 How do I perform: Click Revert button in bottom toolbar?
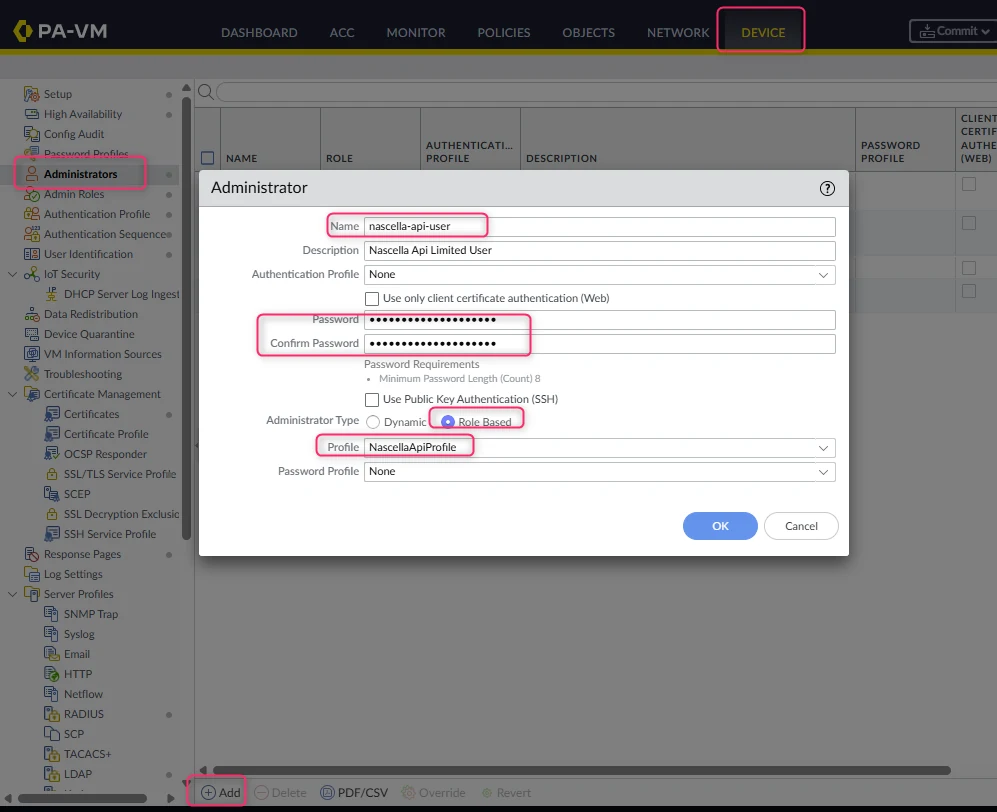tap(506, 792)
